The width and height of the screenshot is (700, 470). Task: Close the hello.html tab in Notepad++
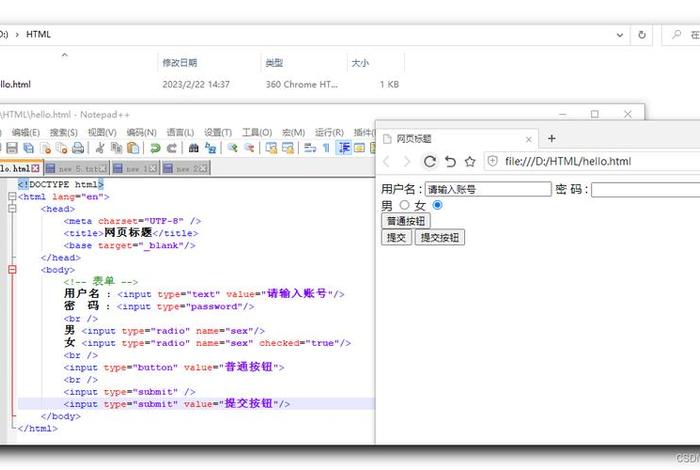[35, 168]
